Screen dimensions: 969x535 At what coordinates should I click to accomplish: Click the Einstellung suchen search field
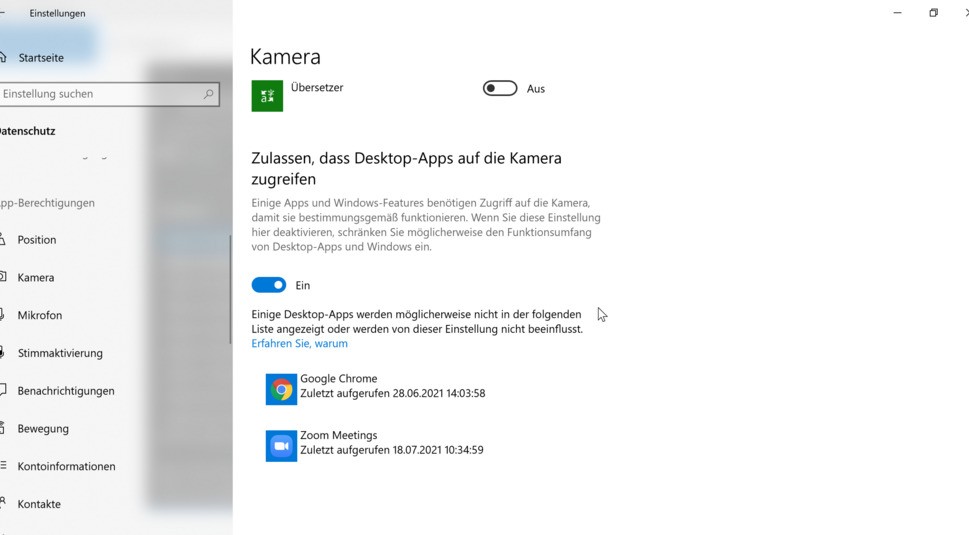pos(109,94)
